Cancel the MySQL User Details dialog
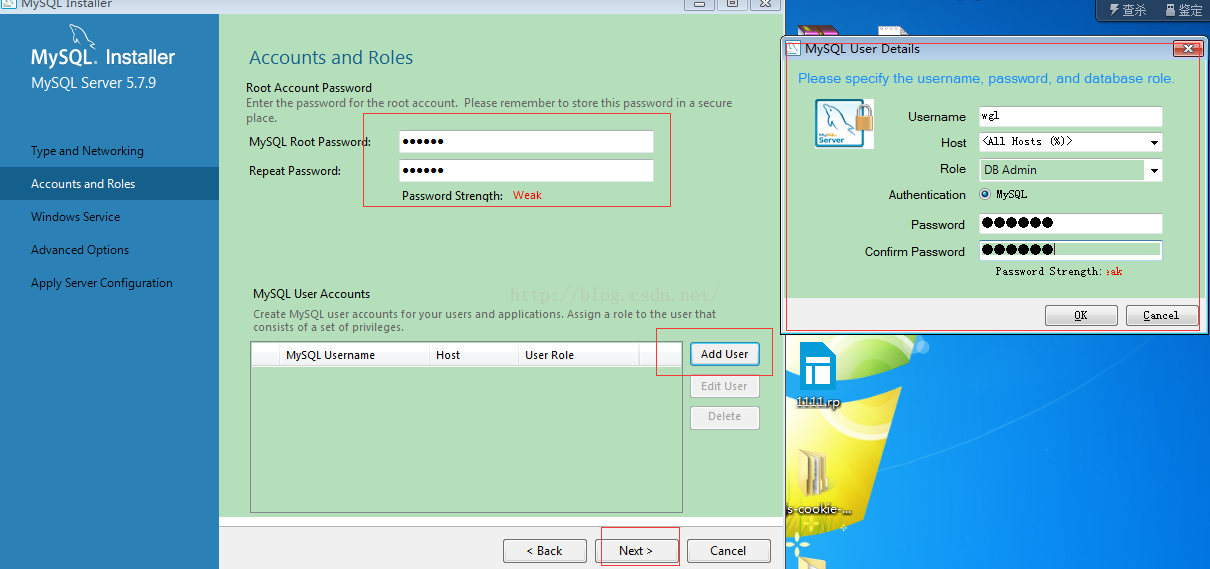 (1161, 315)
